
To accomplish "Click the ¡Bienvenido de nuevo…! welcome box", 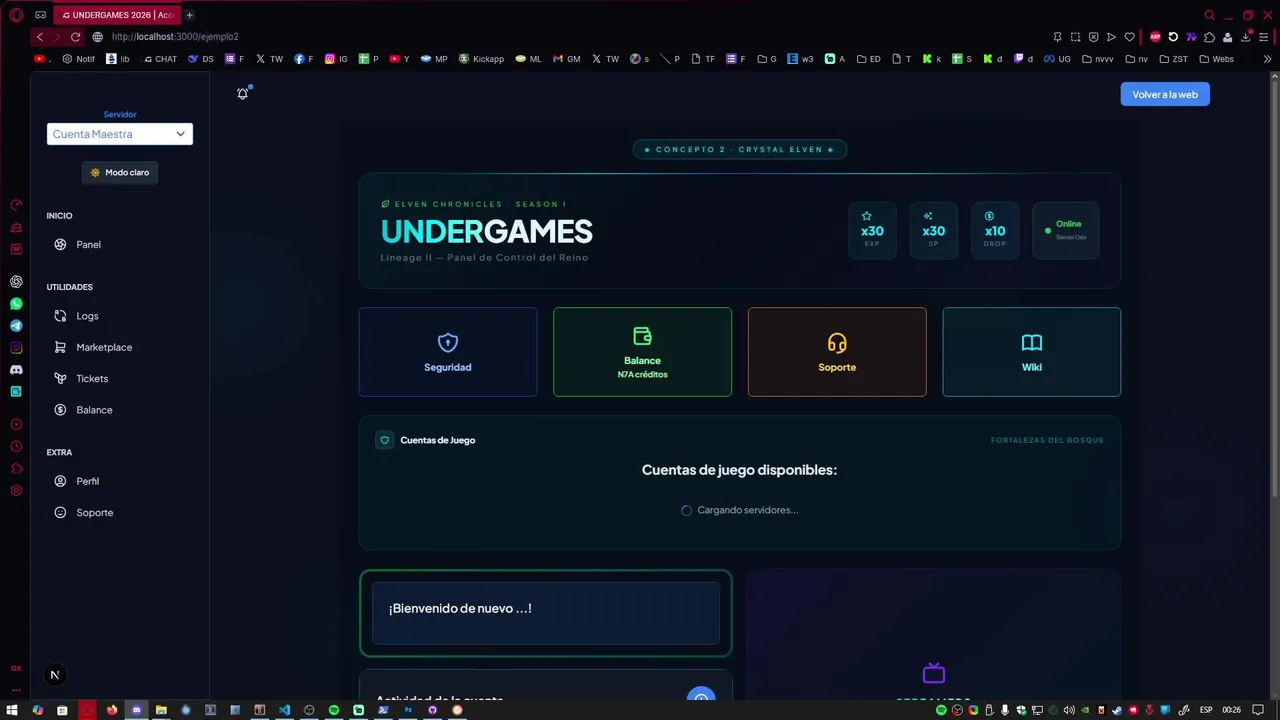I will point(546,613).
